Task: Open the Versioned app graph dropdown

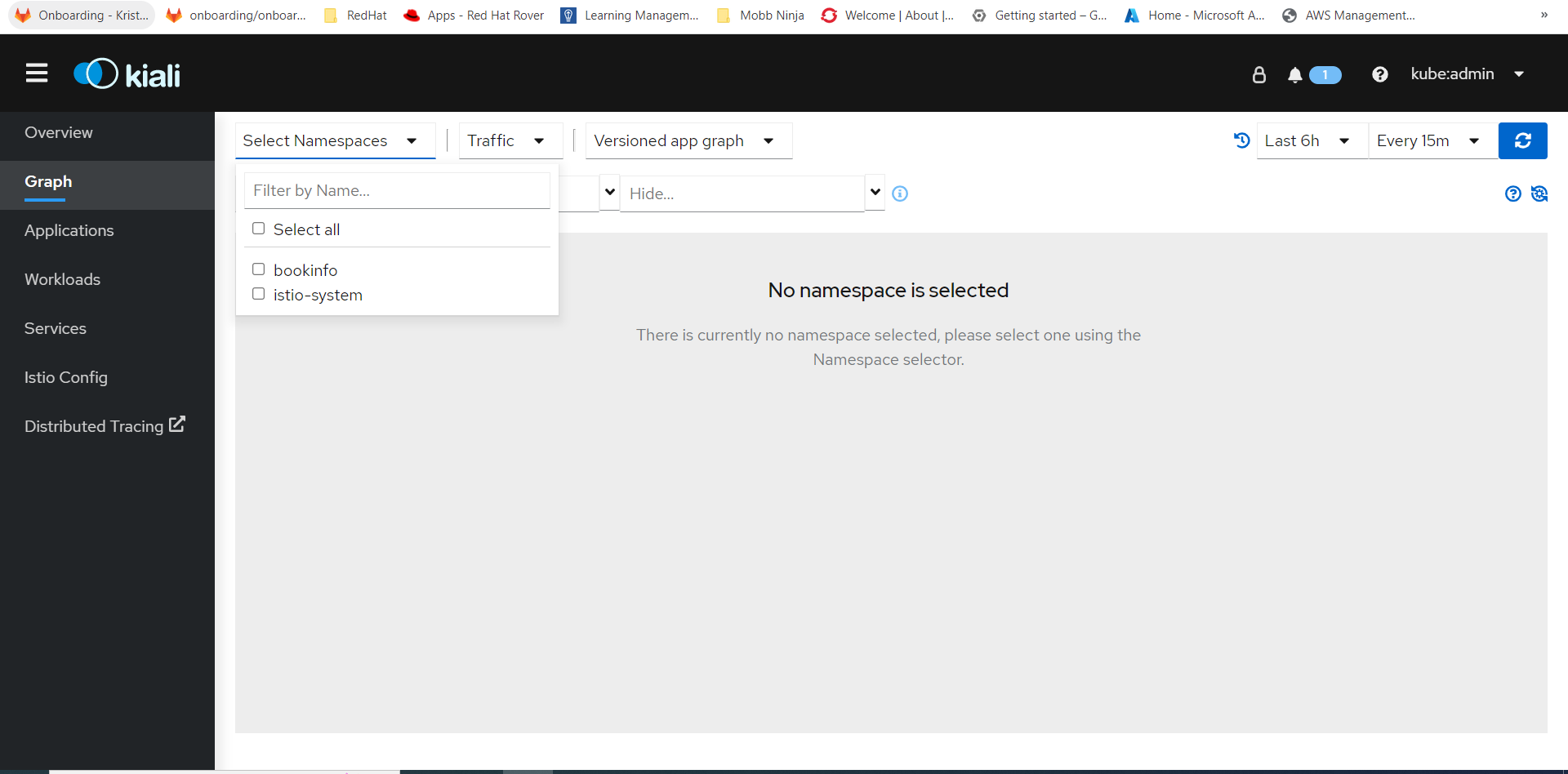Action: point(684,140)
